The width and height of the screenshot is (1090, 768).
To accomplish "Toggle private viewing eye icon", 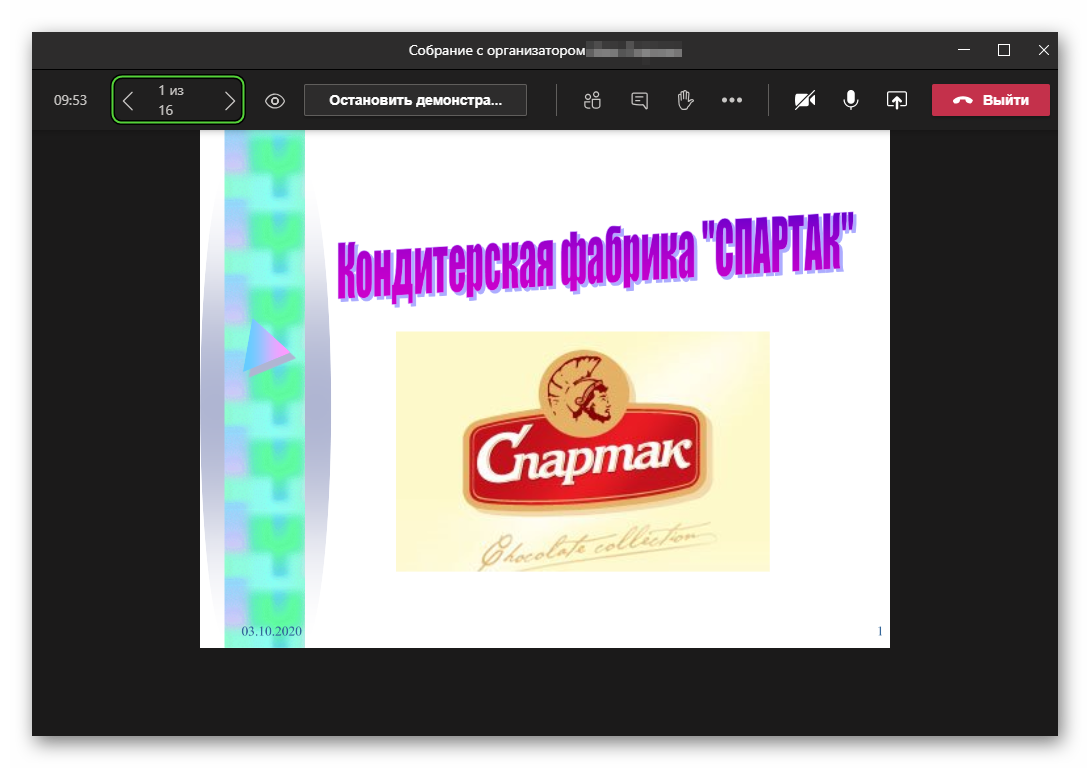I will 275,101.
